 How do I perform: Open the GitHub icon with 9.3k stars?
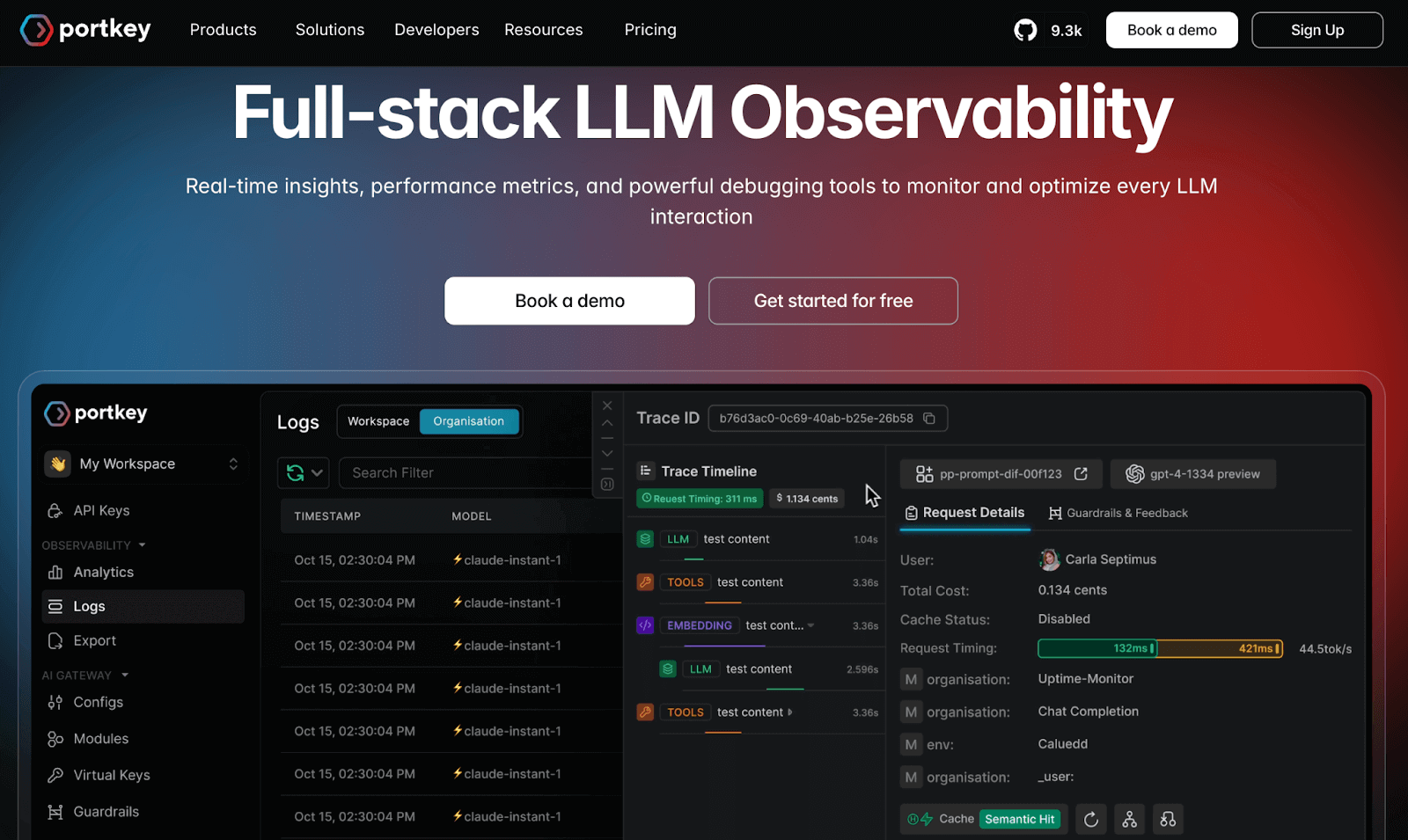[x=1025, y=30]
